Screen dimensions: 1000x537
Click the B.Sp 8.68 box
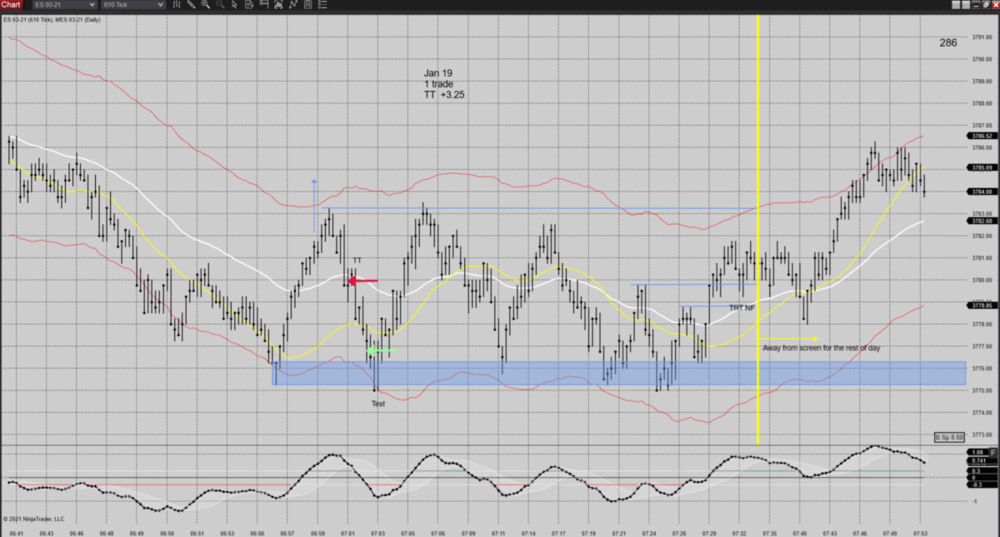coord(948,437)
